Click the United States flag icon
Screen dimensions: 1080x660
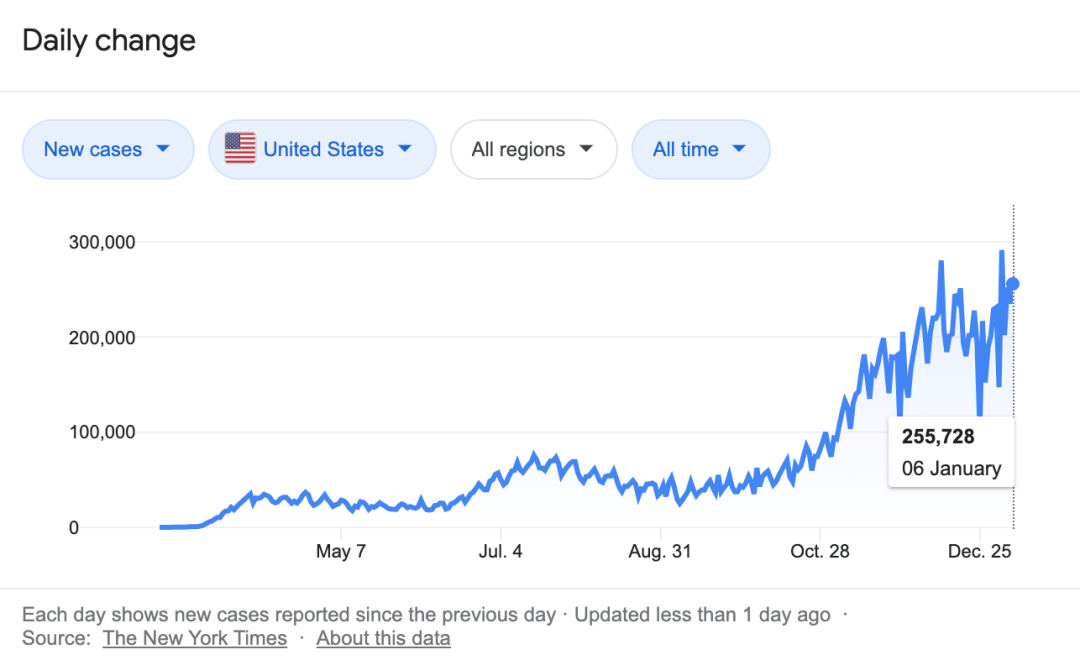click(240, 149)
